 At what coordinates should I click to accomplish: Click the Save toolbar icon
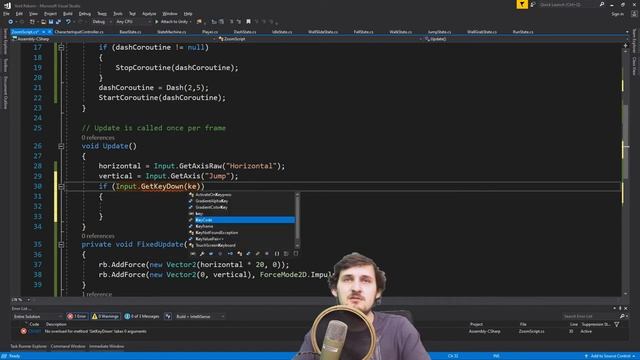tap(51, 22)
